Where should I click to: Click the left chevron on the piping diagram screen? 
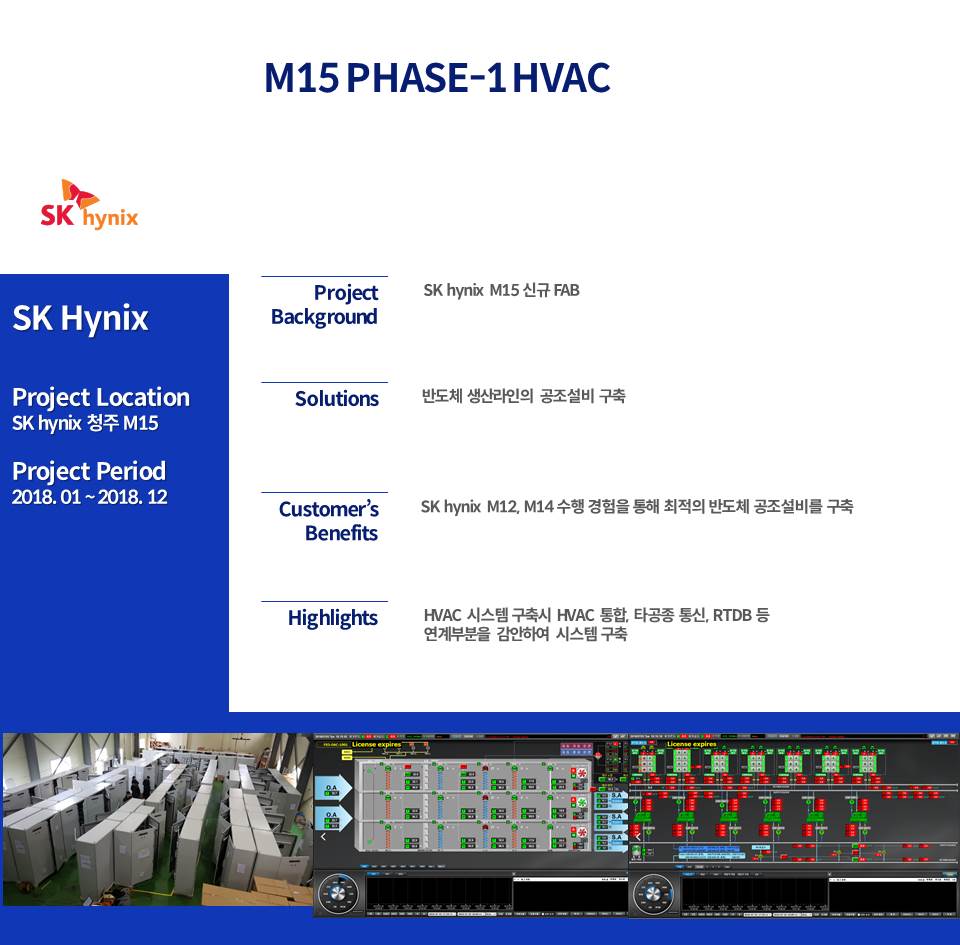pos(639,836)
